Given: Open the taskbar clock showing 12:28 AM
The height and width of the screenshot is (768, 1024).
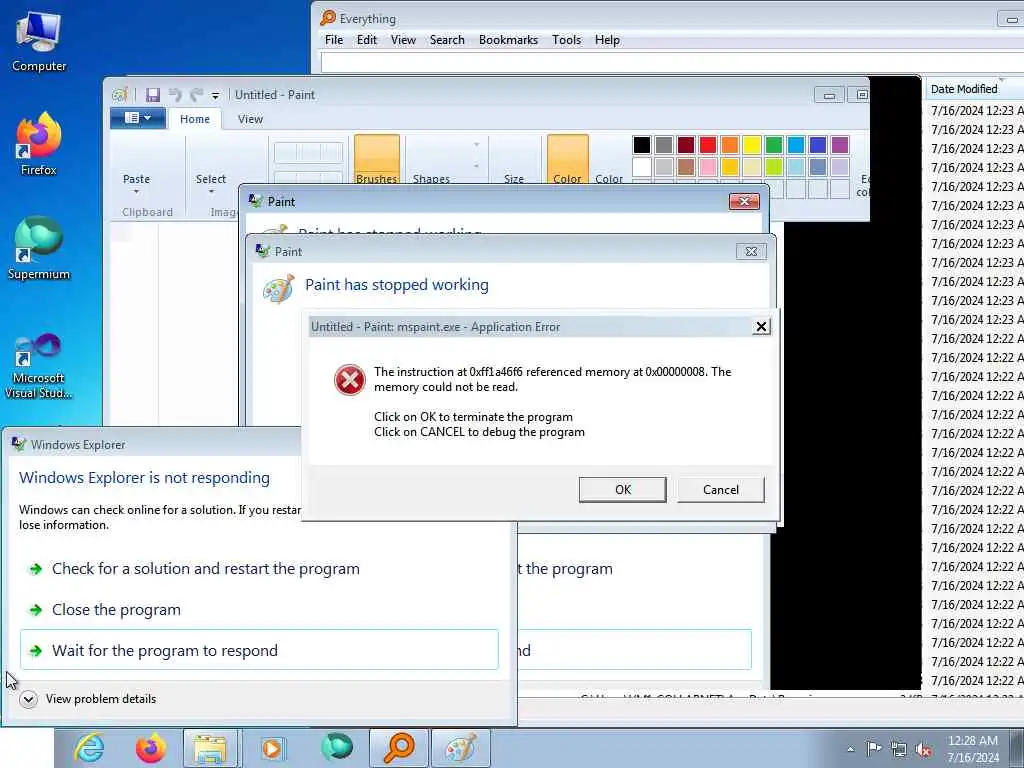Looking at the screenshot, I should 973,749.
